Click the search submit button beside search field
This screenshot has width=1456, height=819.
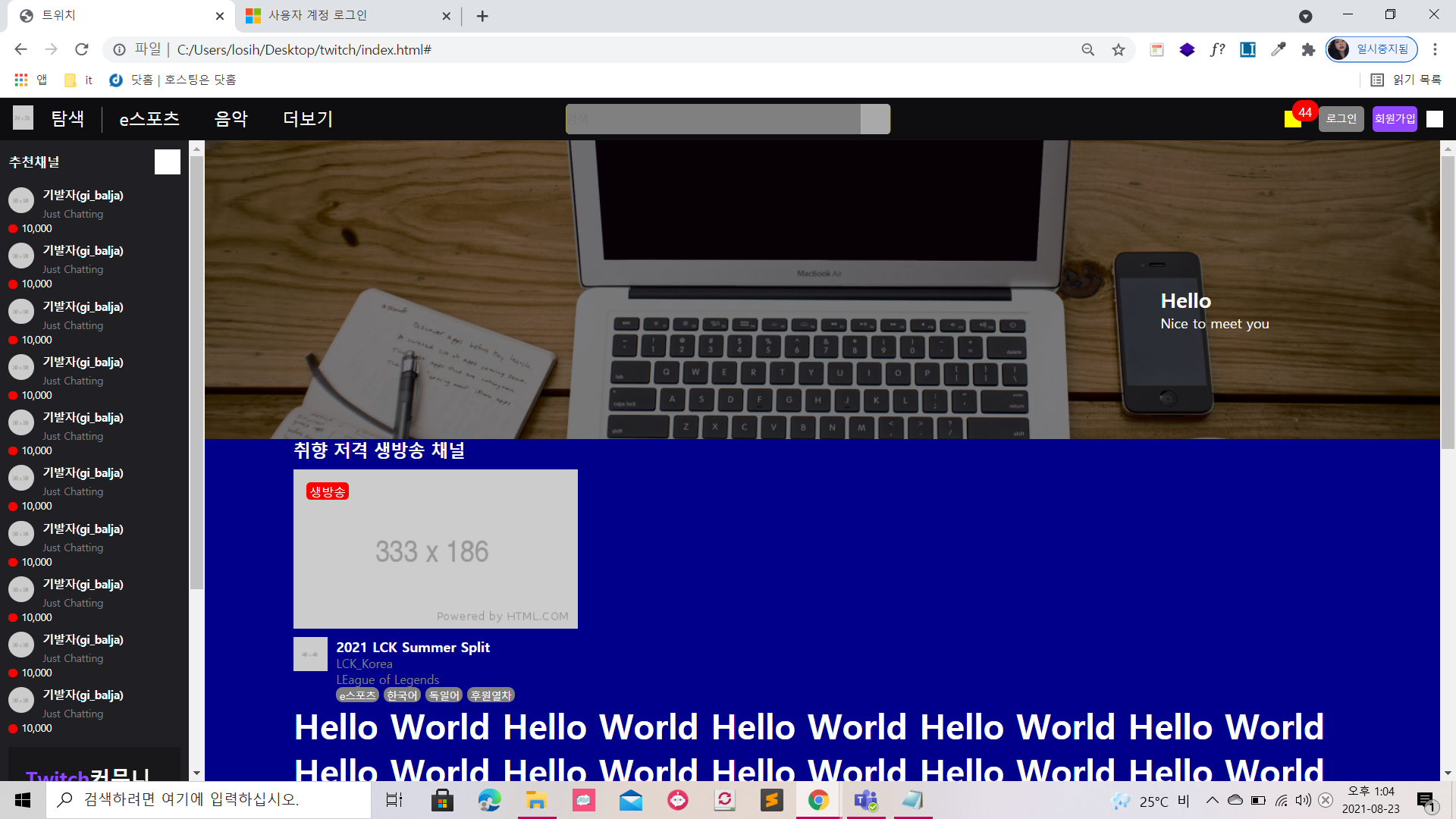tap(875, 119)
